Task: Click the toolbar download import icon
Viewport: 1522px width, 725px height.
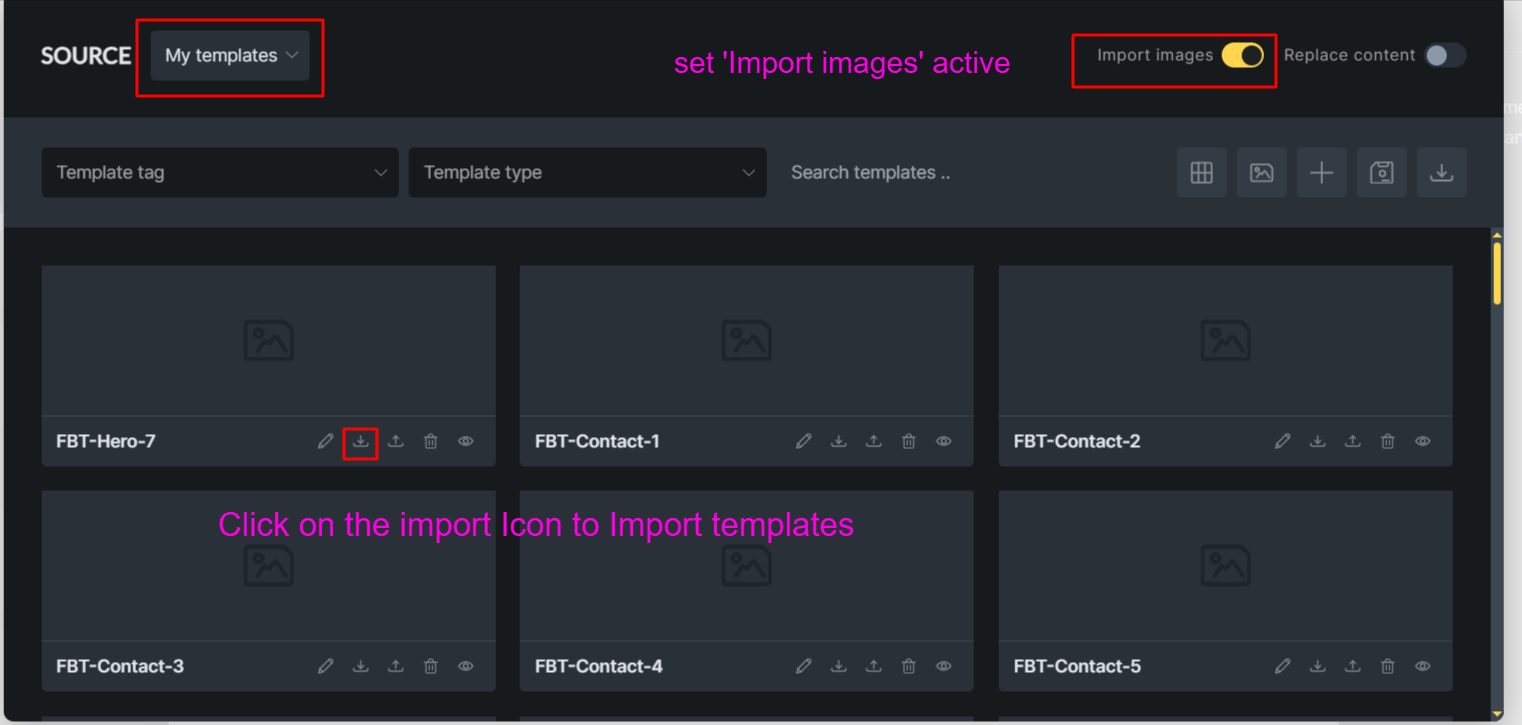Action: coord(1441,173)
